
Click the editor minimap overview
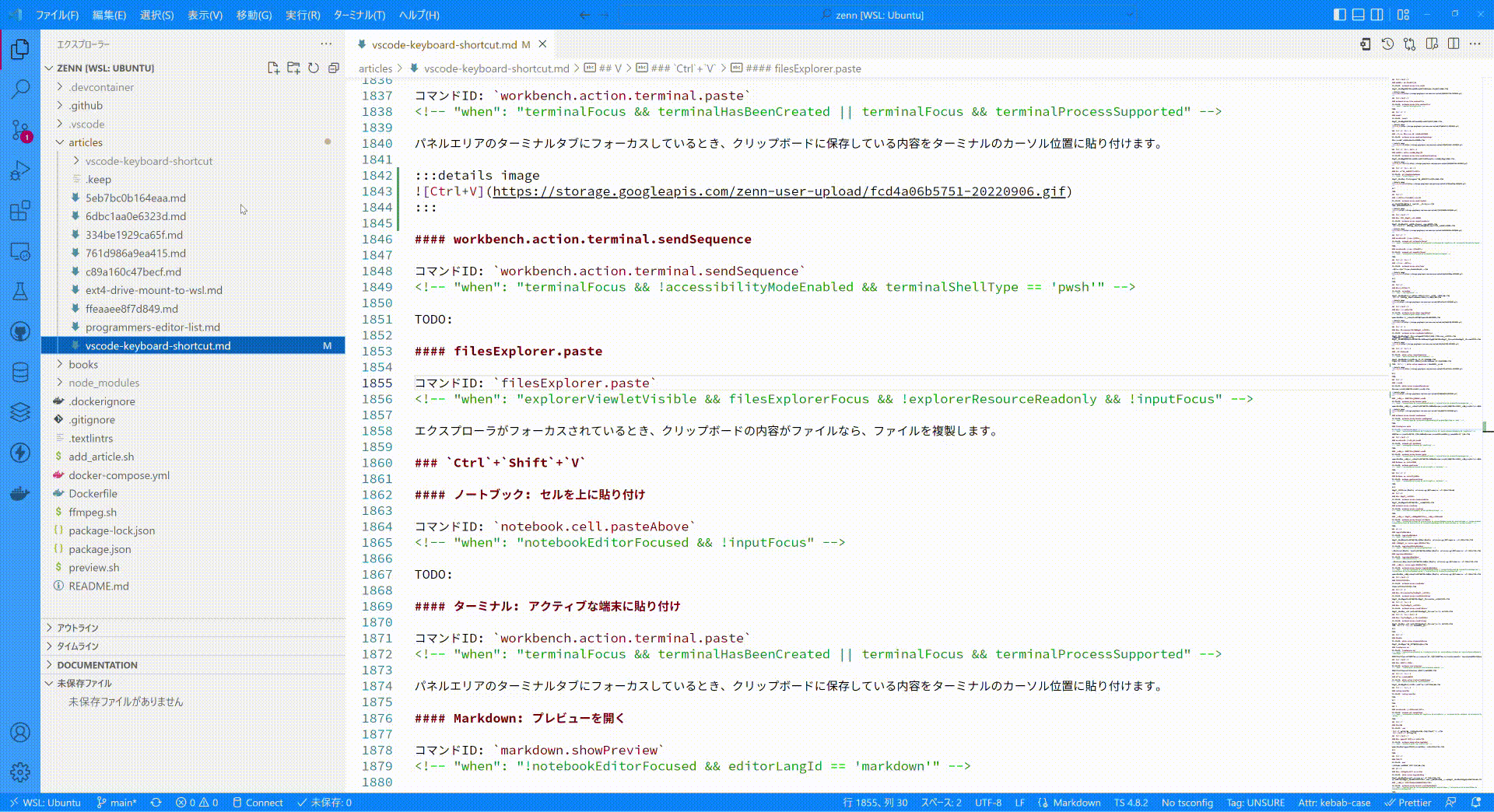tap(1438, 434)
